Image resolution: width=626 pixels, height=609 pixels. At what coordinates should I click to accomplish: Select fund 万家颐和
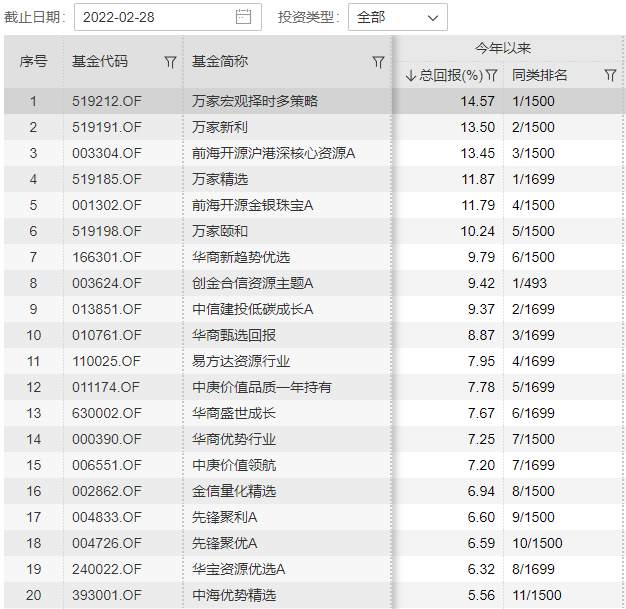tap(220, 231)
